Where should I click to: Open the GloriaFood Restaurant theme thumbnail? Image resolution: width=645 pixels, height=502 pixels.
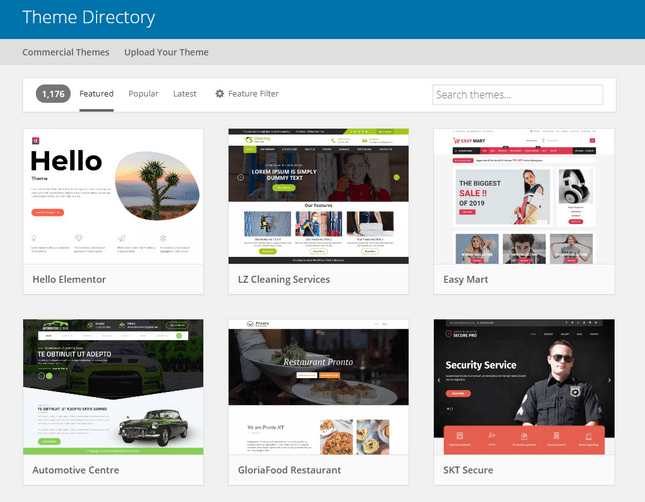point(318,387)
